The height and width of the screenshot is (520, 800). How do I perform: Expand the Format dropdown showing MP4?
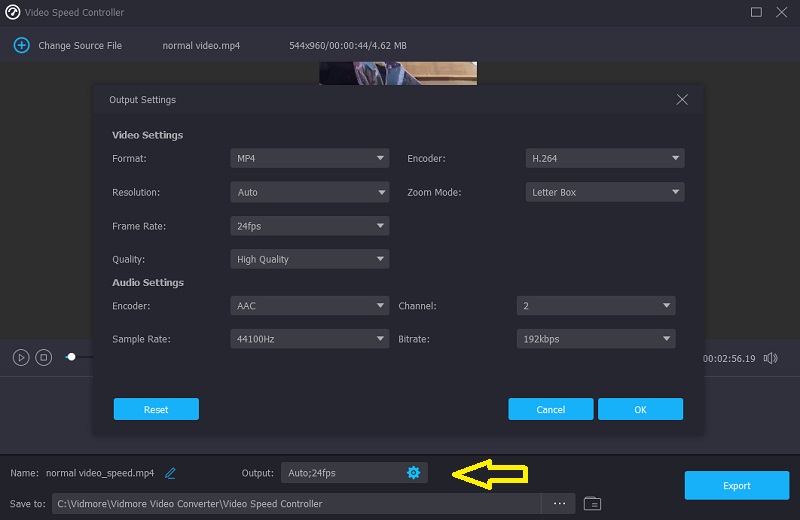309,158
